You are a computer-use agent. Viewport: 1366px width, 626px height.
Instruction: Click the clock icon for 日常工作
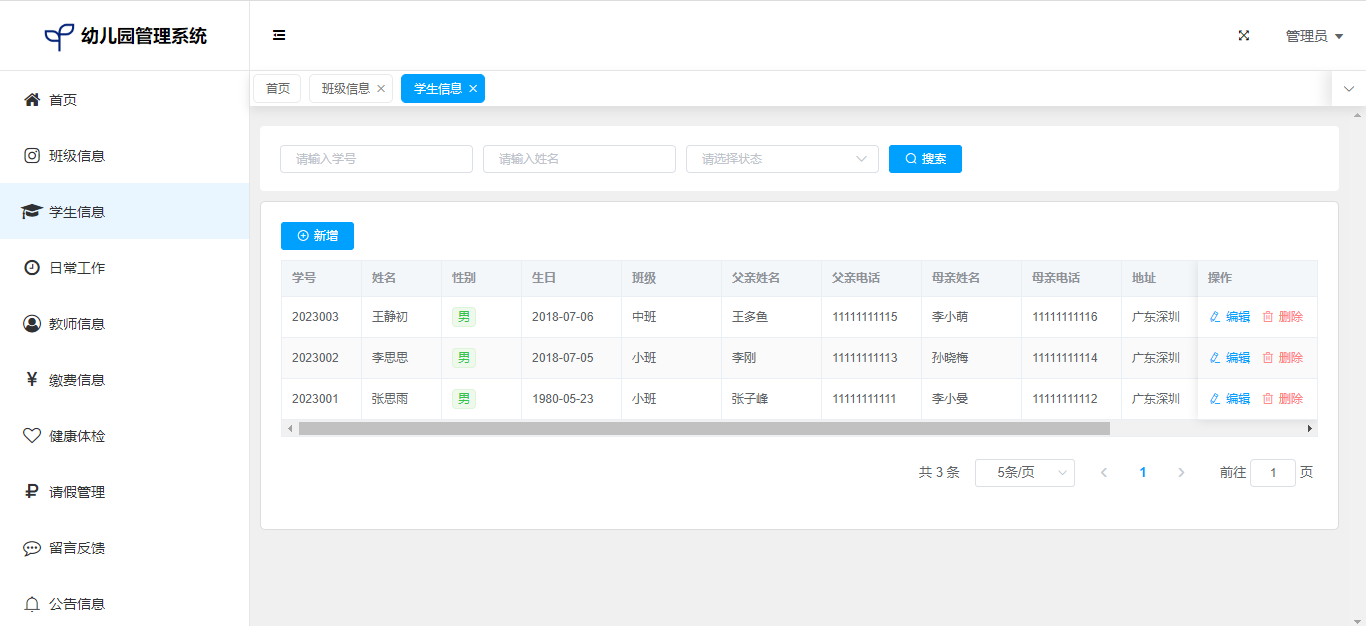pyautogui.click(x=32, y=268)
